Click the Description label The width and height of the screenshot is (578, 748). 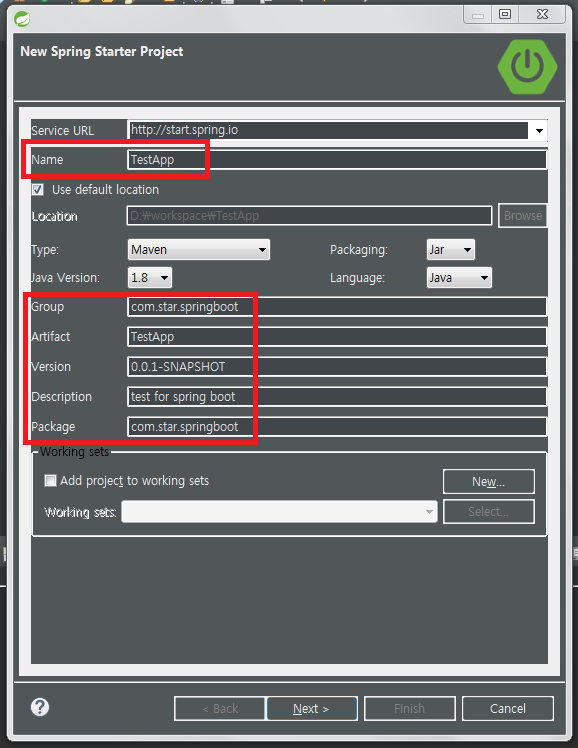coord(62,397)
